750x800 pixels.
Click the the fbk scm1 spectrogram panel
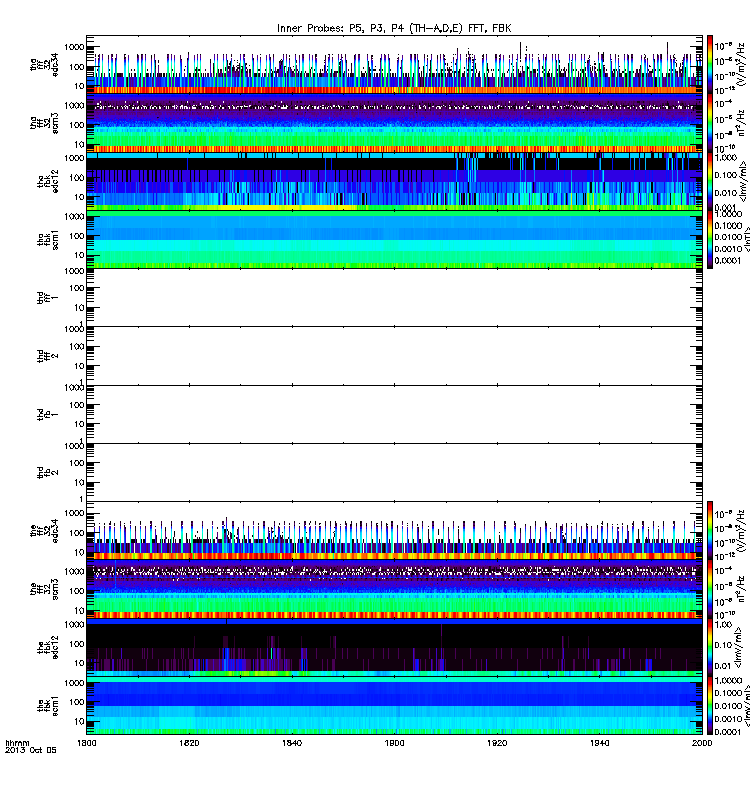(x=394, y=705)
